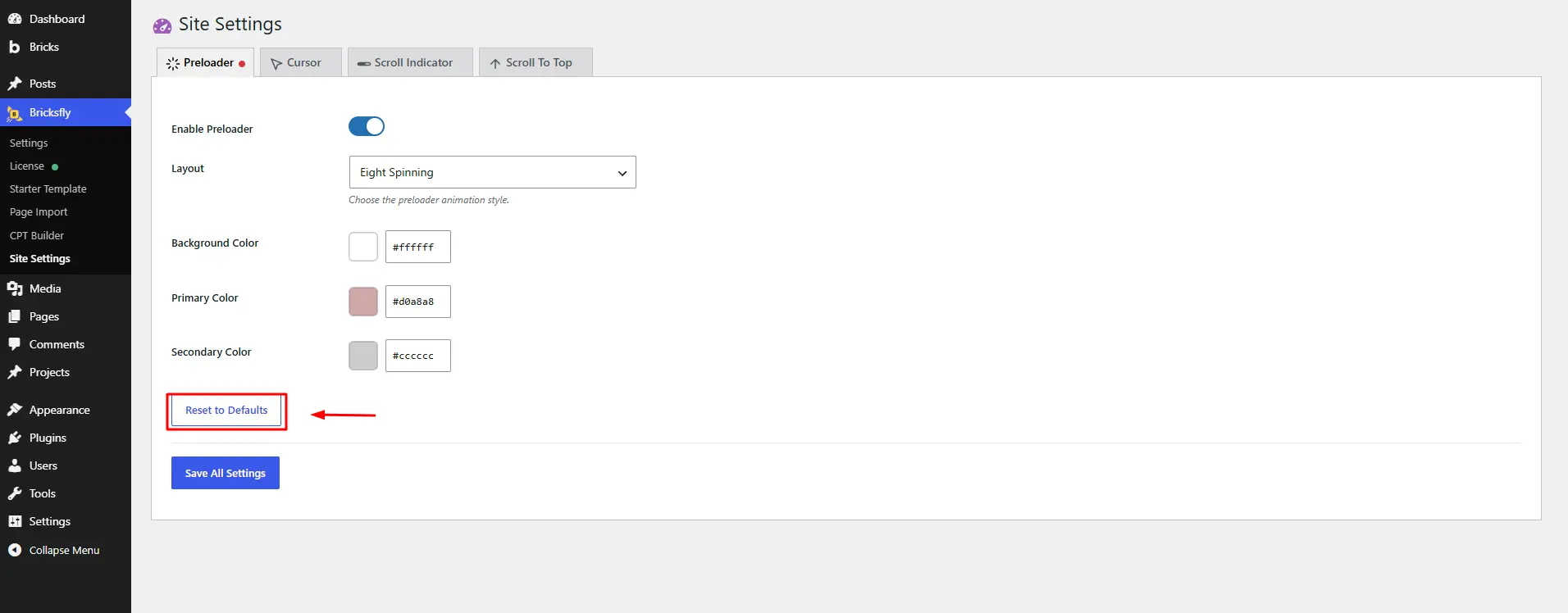Open the Layout dropdown showing Eight Spinning
The width and height of the screenshot is (1568, 613).
(x=492, y=172)
